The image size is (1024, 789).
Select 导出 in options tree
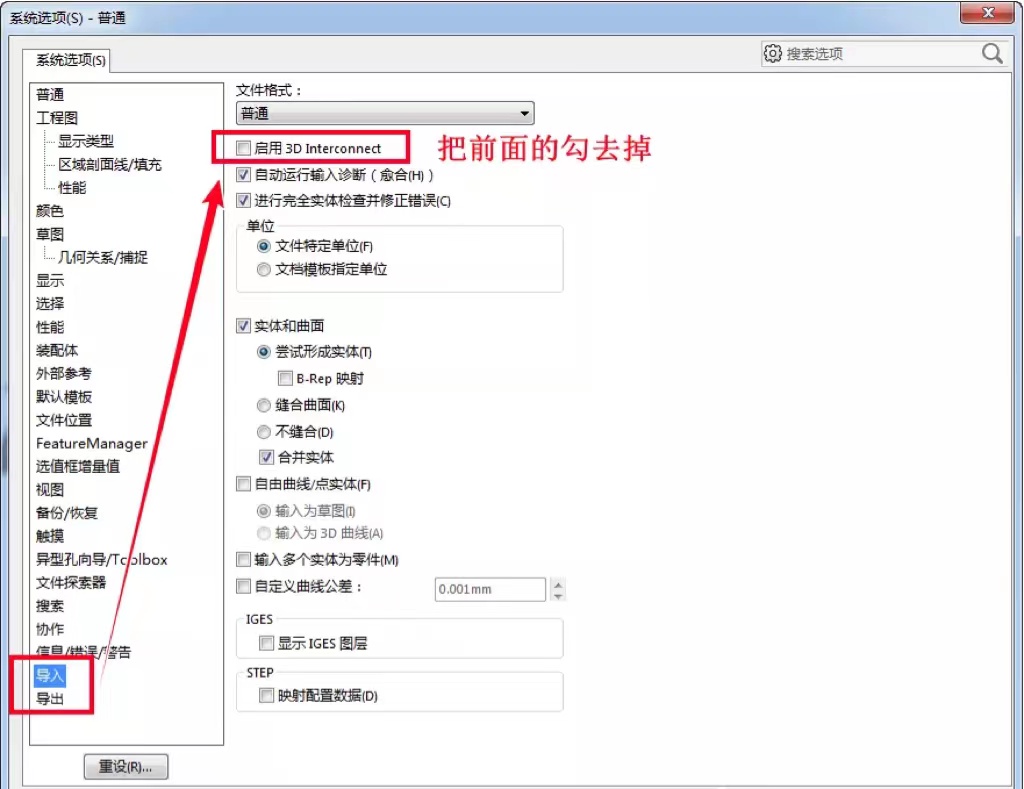50,699
